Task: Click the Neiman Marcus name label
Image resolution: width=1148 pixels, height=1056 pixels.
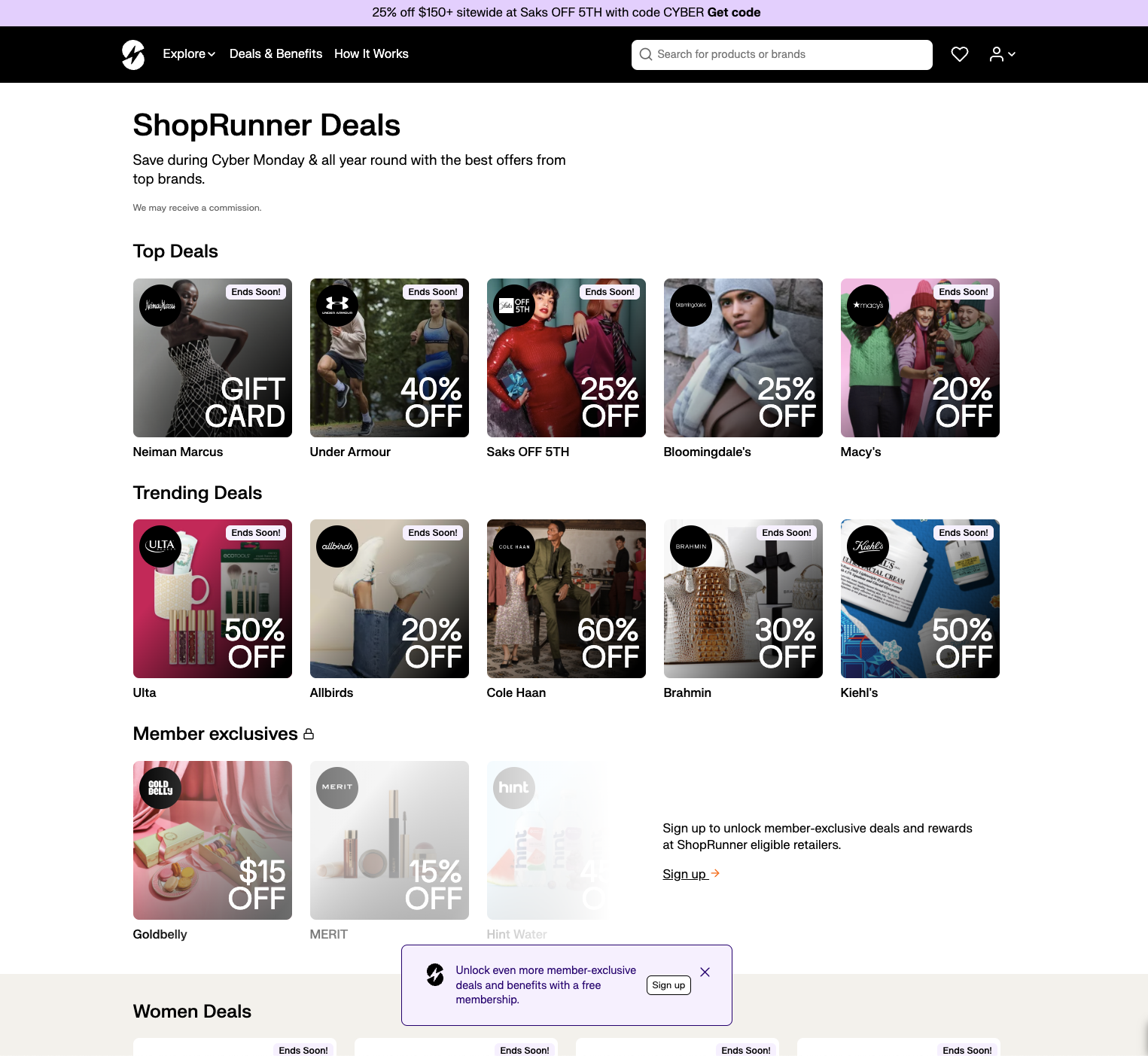Action: click(x=178, y=452)
